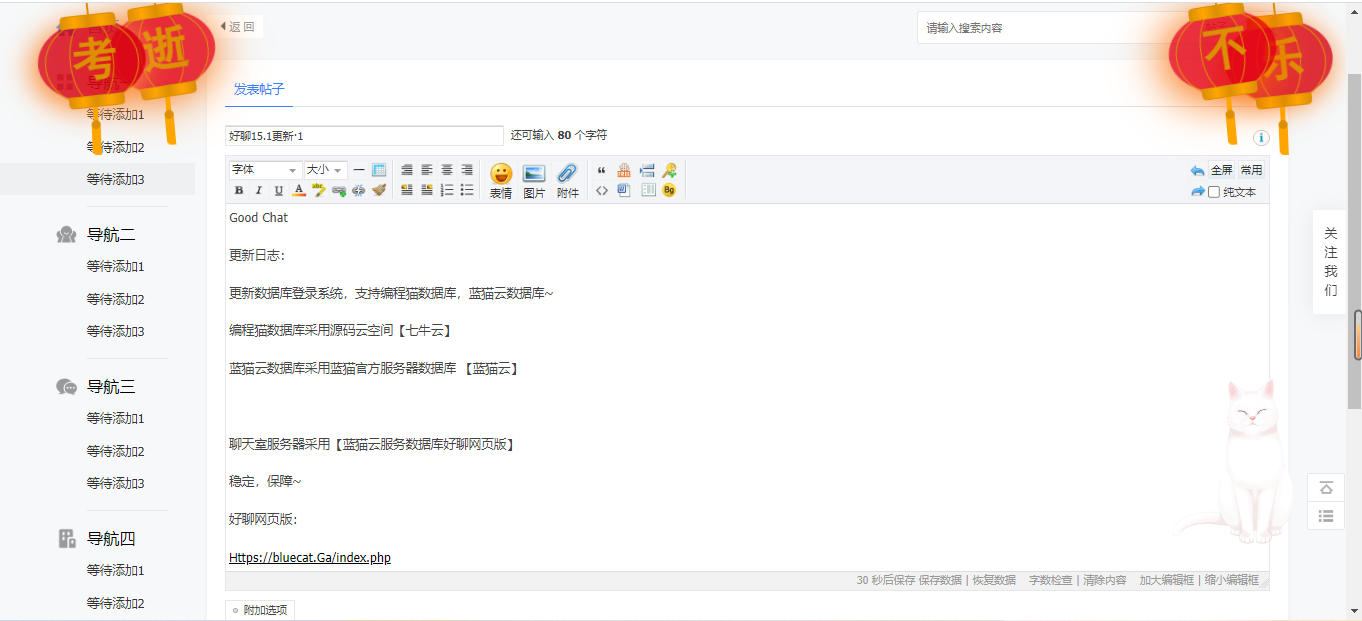
Task: Insert a code block with <> icon
Action: coord(602,190)
